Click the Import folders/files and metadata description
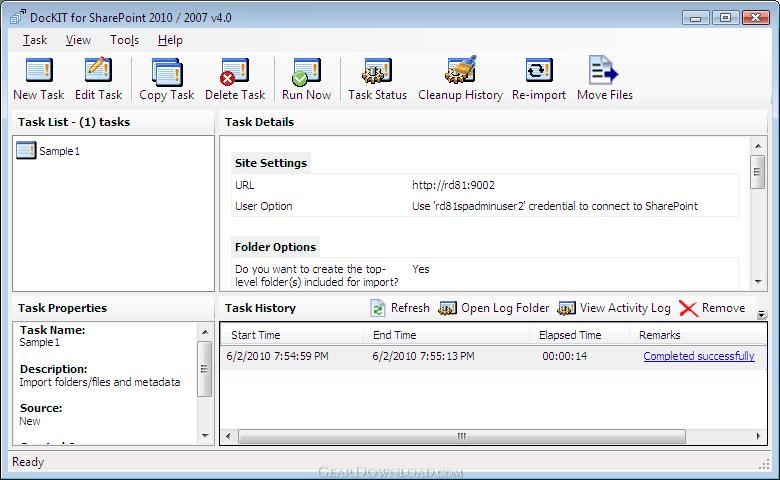 click(100, 382)
